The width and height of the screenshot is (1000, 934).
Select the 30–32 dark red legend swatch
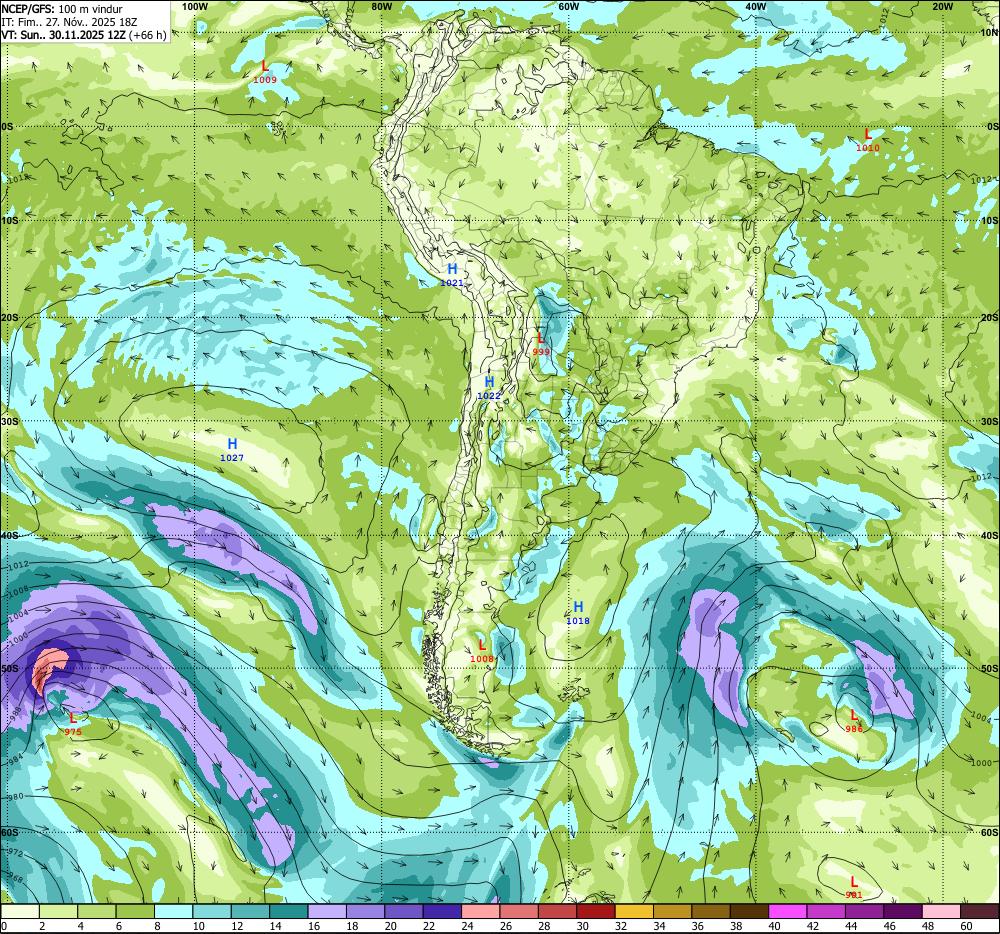click(x=596, y=912)
